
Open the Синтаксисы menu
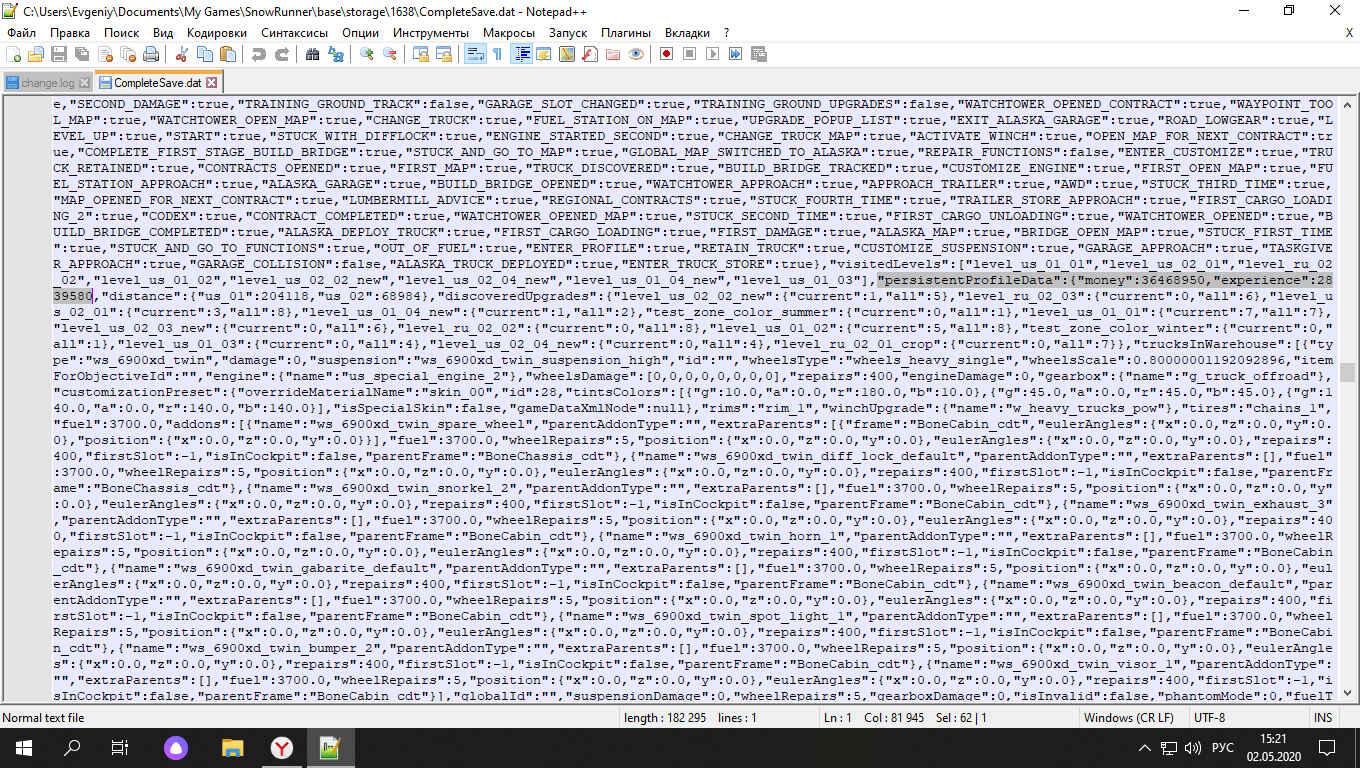pyautogui.click(x=295, y=32)
